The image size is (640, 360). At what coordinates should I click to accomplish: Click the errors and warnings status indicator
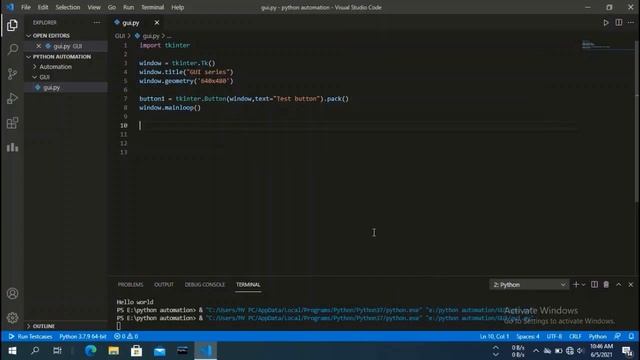coord(126,336)
